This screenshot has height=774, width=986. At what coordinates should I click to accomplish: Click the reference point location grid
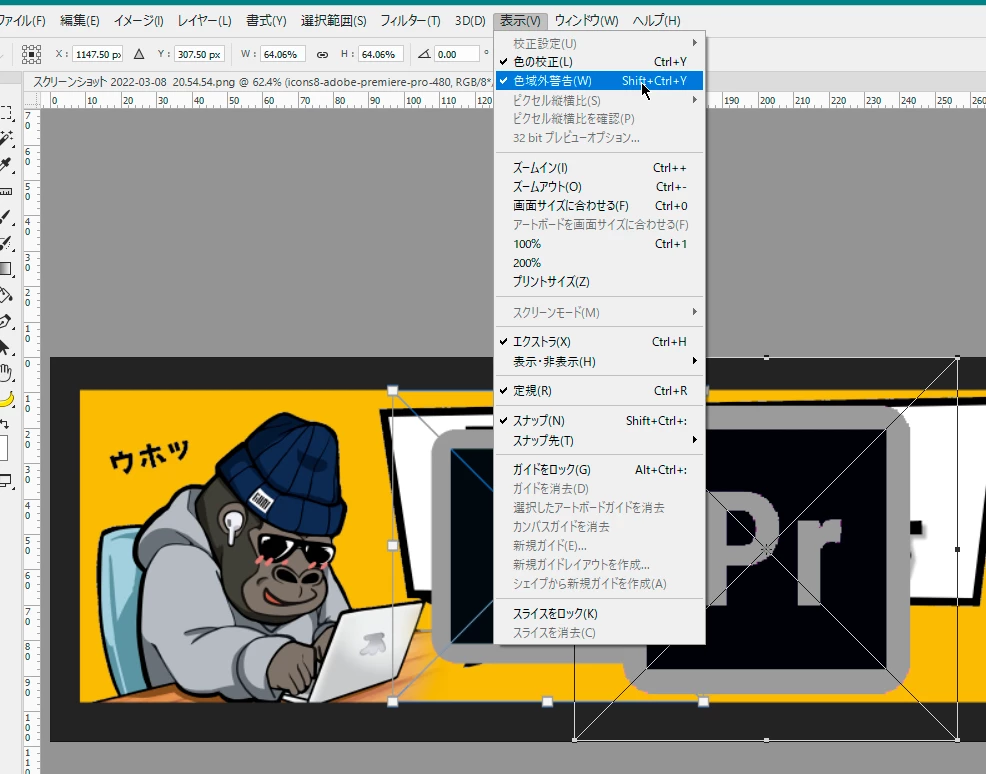[31, 54]
